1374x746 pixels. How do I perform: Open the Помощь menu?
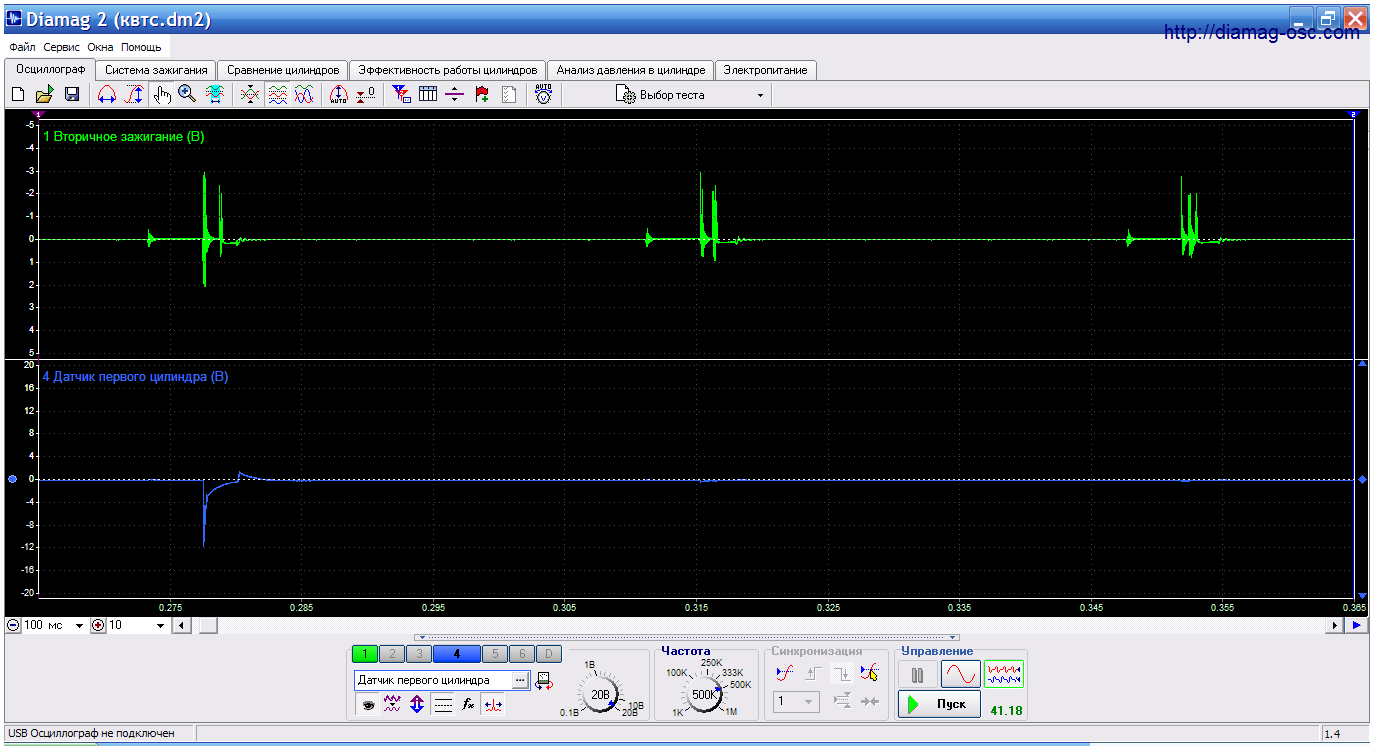141,47
